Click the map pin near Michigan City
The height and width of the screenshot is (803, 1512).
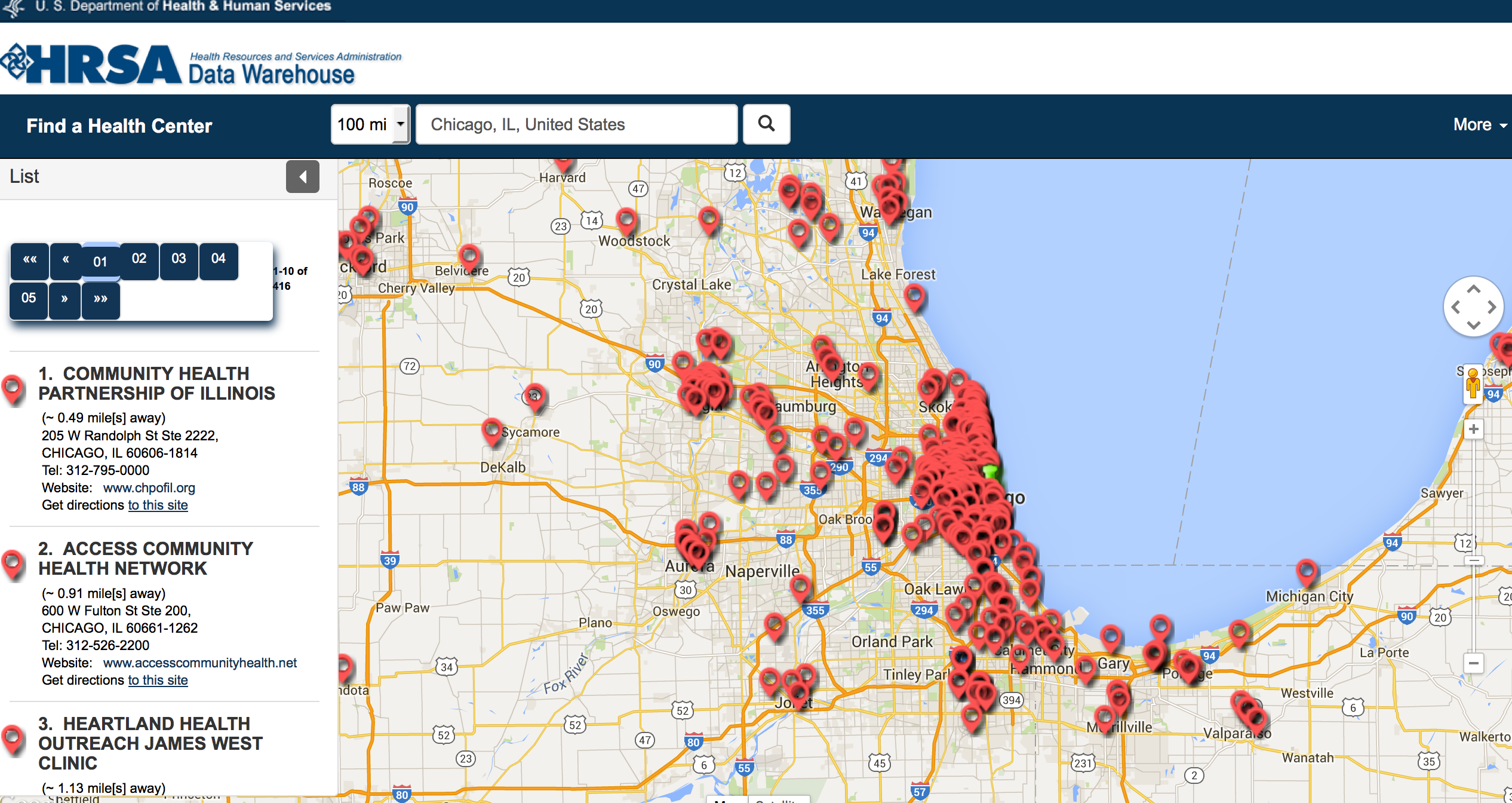[x=1307, y=572]
